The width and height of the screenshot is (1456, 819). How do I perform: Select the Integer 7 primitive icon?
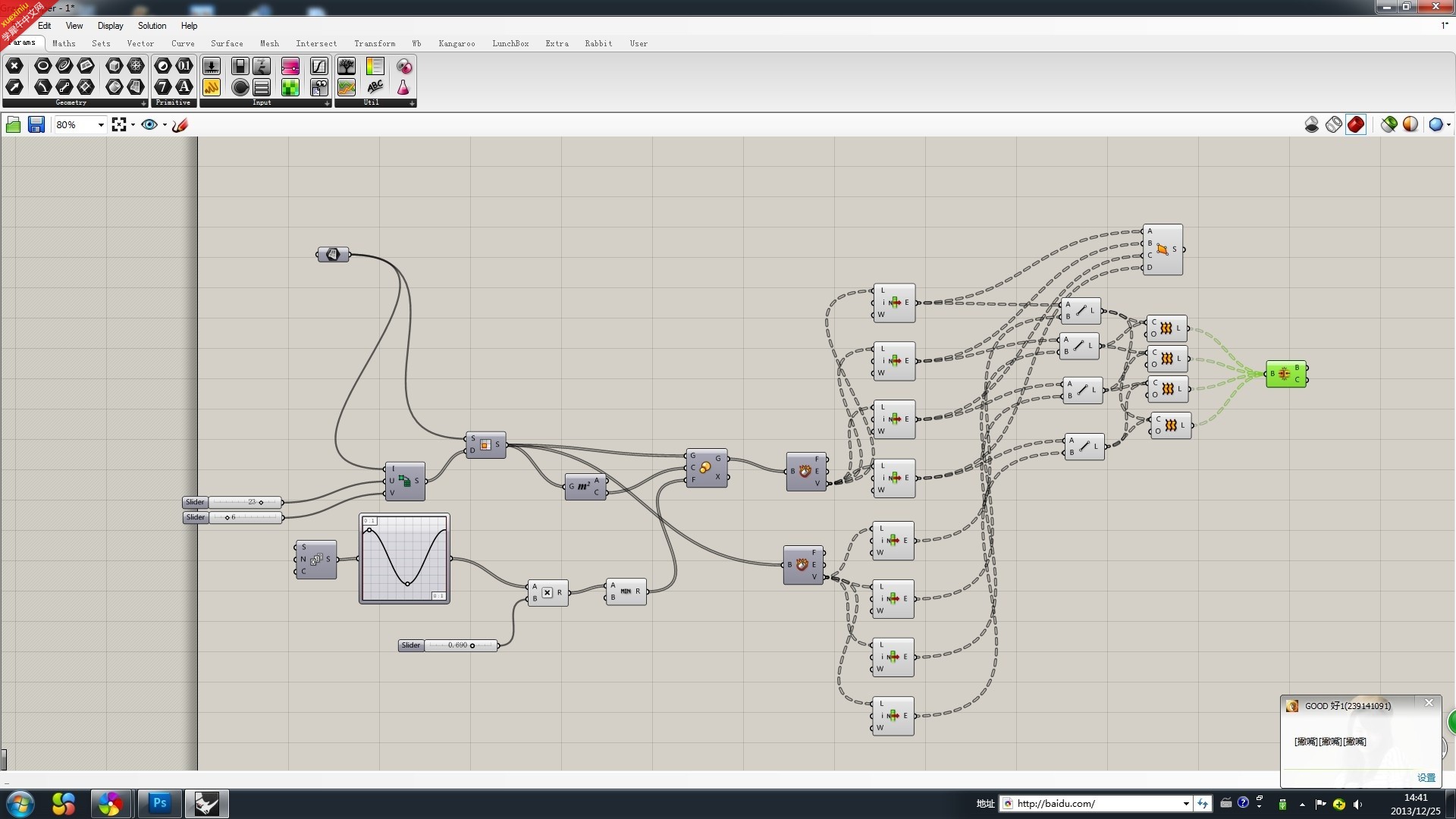[163, 87]
